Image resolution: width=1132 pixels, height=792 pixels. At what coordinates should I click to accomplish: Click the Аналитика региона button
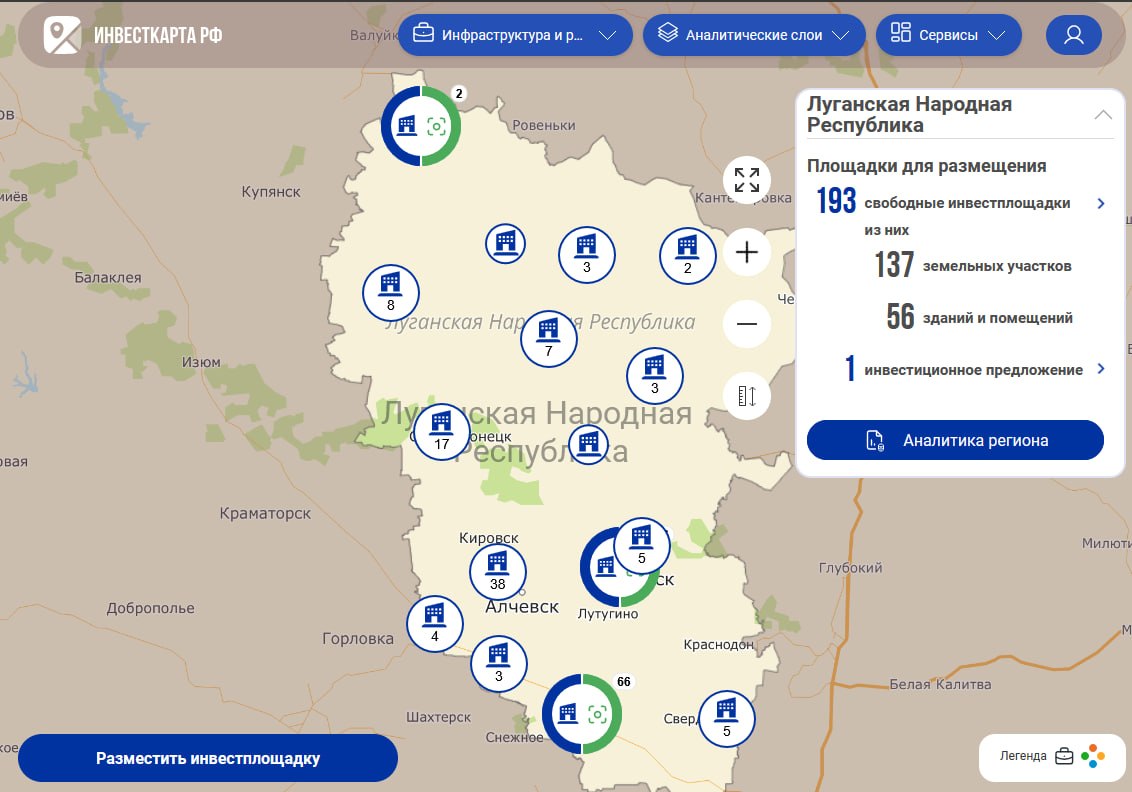(955, 440)
